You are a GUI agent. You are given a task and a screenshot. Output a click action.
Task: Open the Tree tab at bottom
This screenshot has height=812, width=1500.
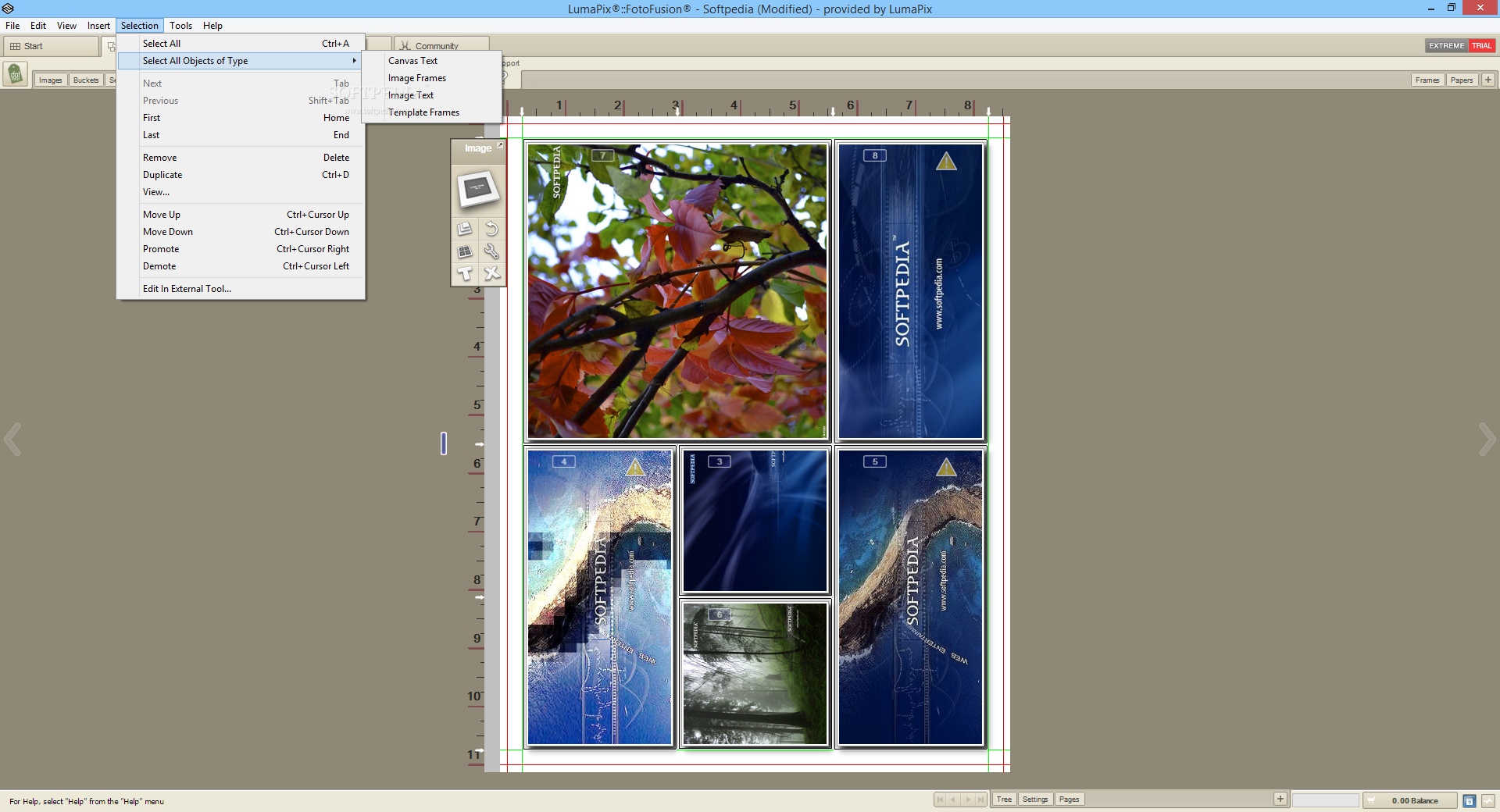point(1004,800)
